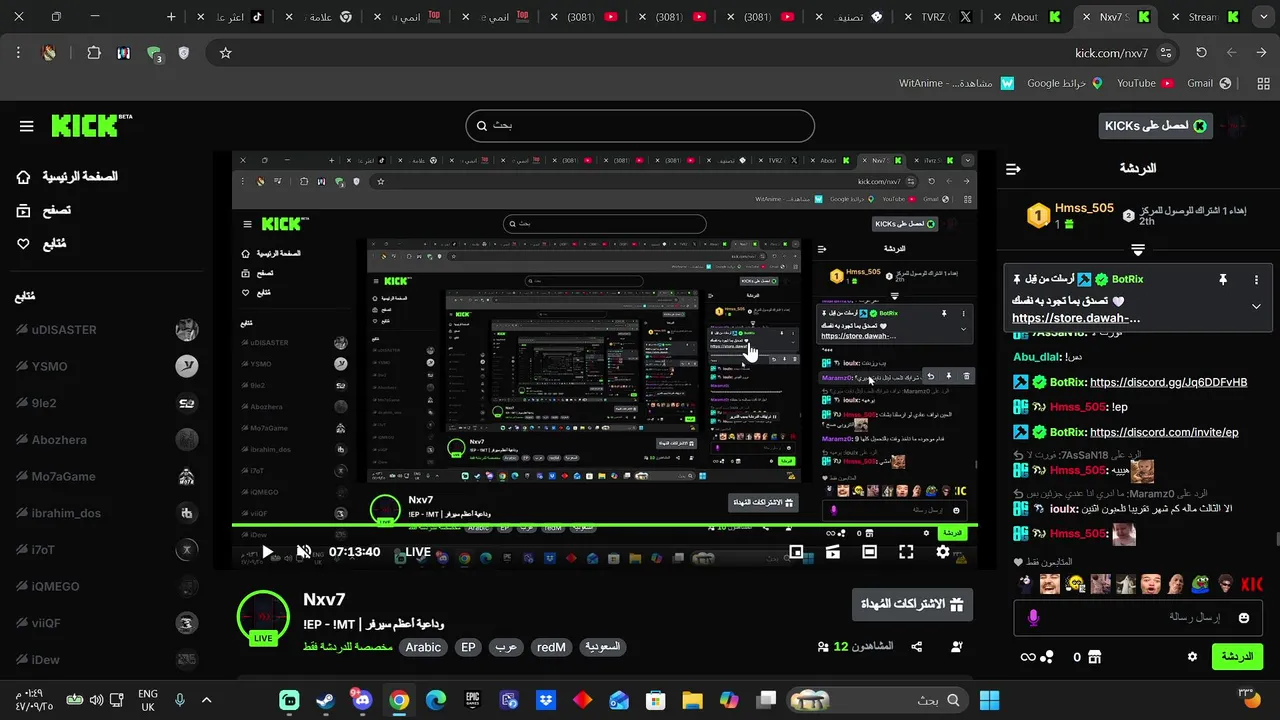Image resolution: width=1280 pixels, height=720 pixels.
Task: Open the store.dawah pinned link
Action: pyautogui.click(x=1076, y=318)
